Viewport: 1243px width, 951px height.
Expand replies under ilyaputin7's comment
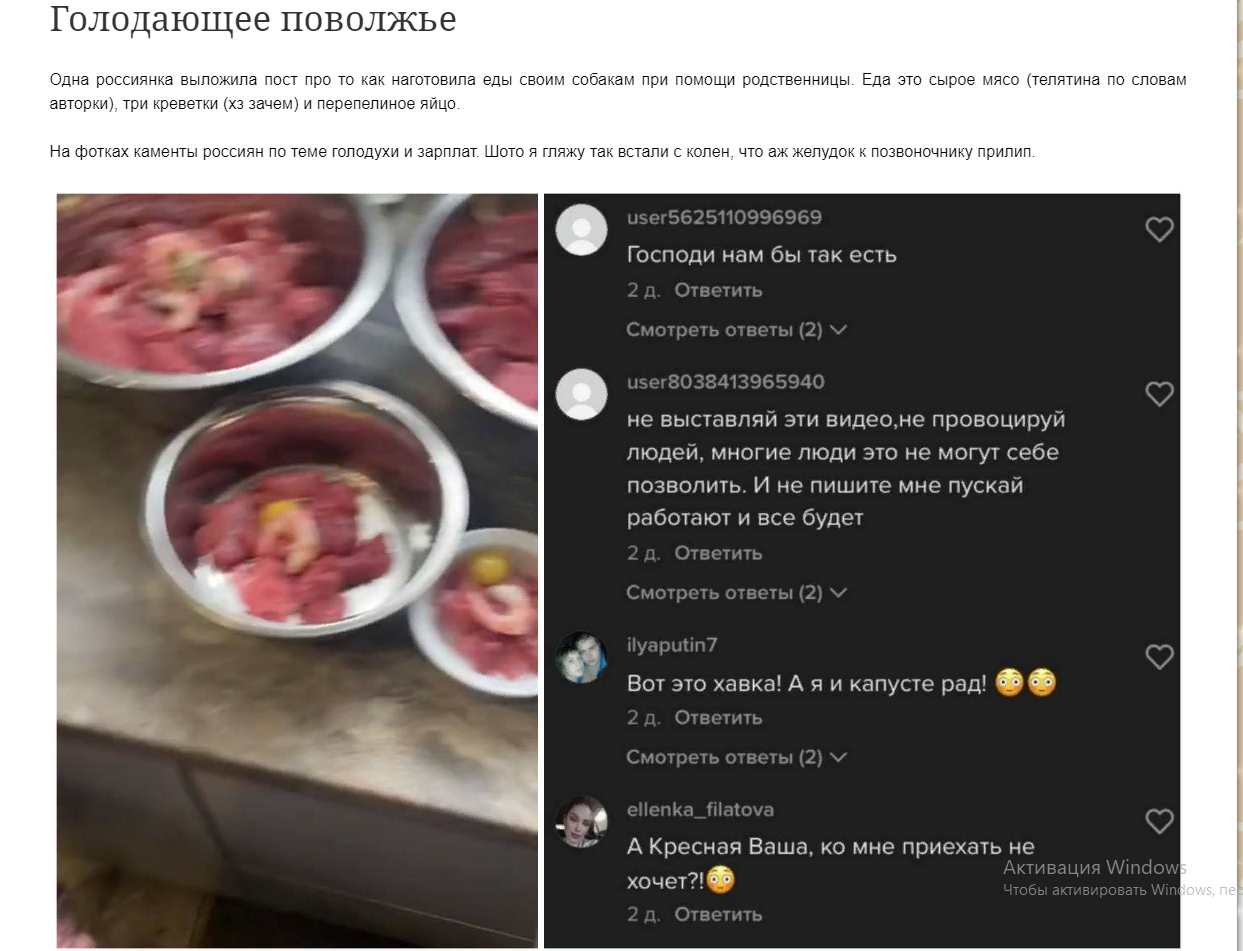coord(737,757)
